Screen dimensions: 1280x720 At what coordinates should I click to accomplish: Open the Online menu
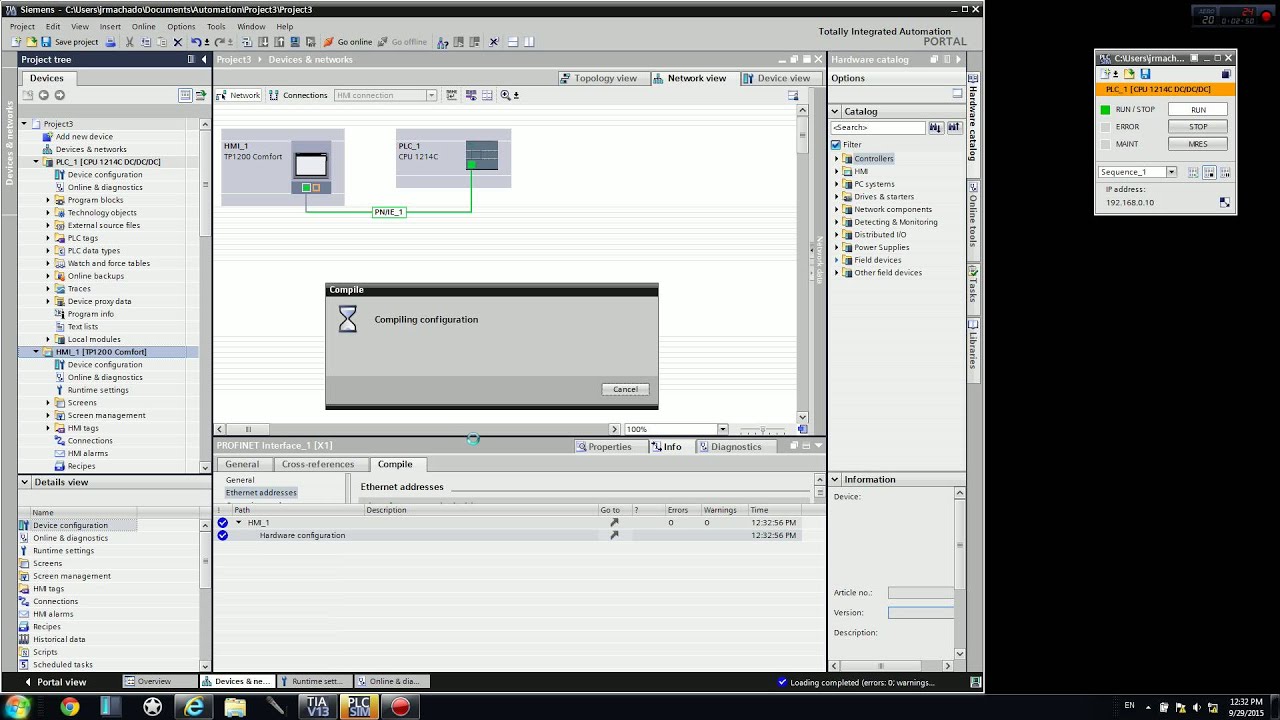[143, 27]
